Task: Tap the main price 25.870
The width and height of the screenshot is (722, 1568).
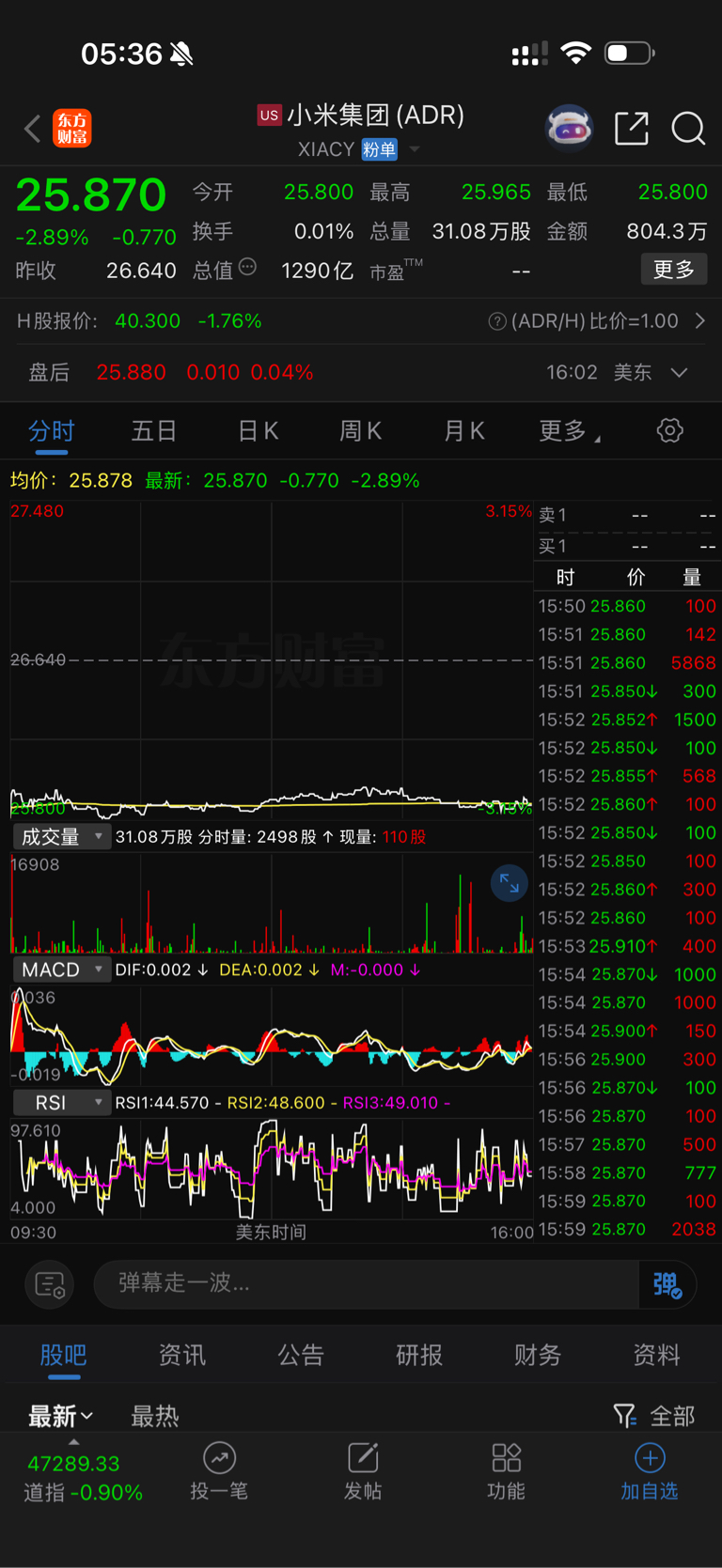Action: [x=90, y=195]
